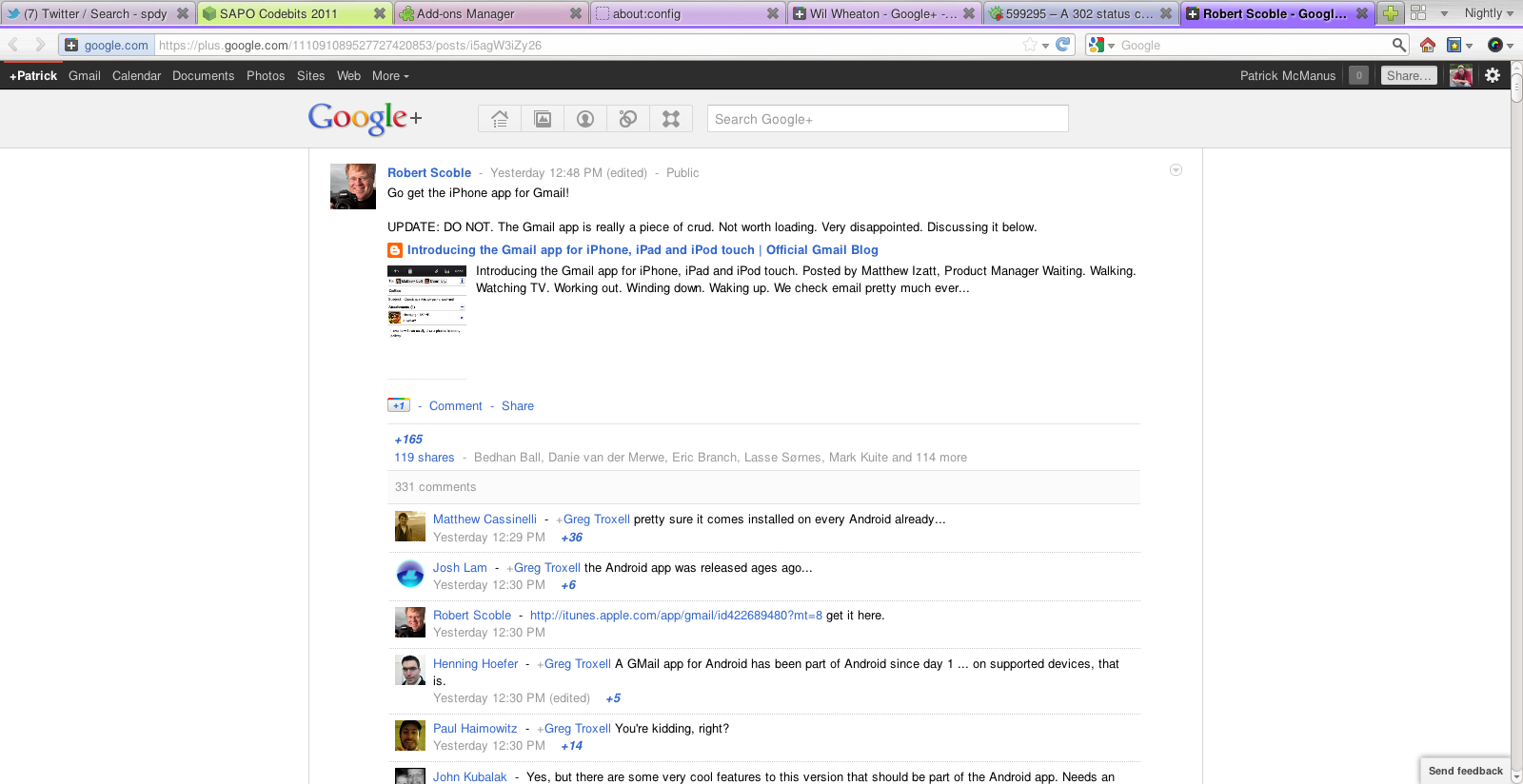This screenshot has height=784, width=1523.
Task: Go back with browser back arrow
Action: [x=14, y=45]
